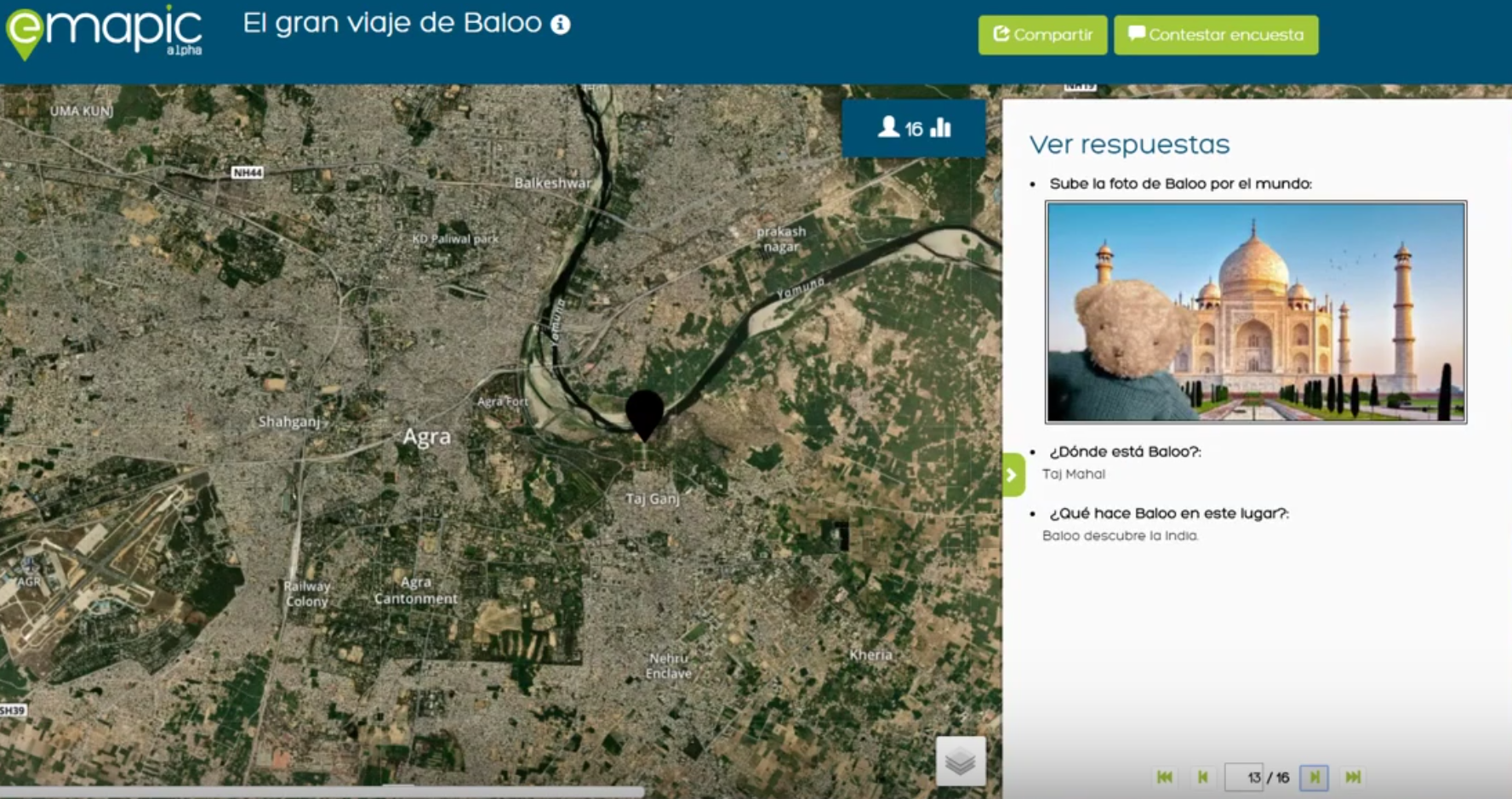Click the emapic logo

click(104, 32)
